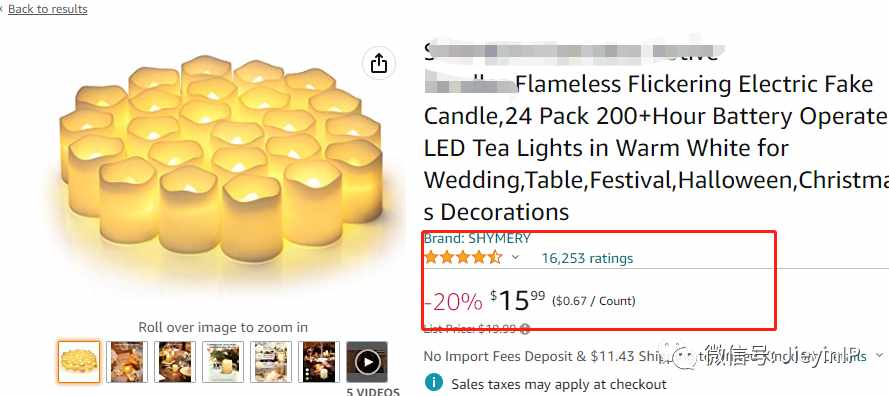Expand the rating breakdown chevron
Viewport: 889px width, 396px height.
(515, 258)
